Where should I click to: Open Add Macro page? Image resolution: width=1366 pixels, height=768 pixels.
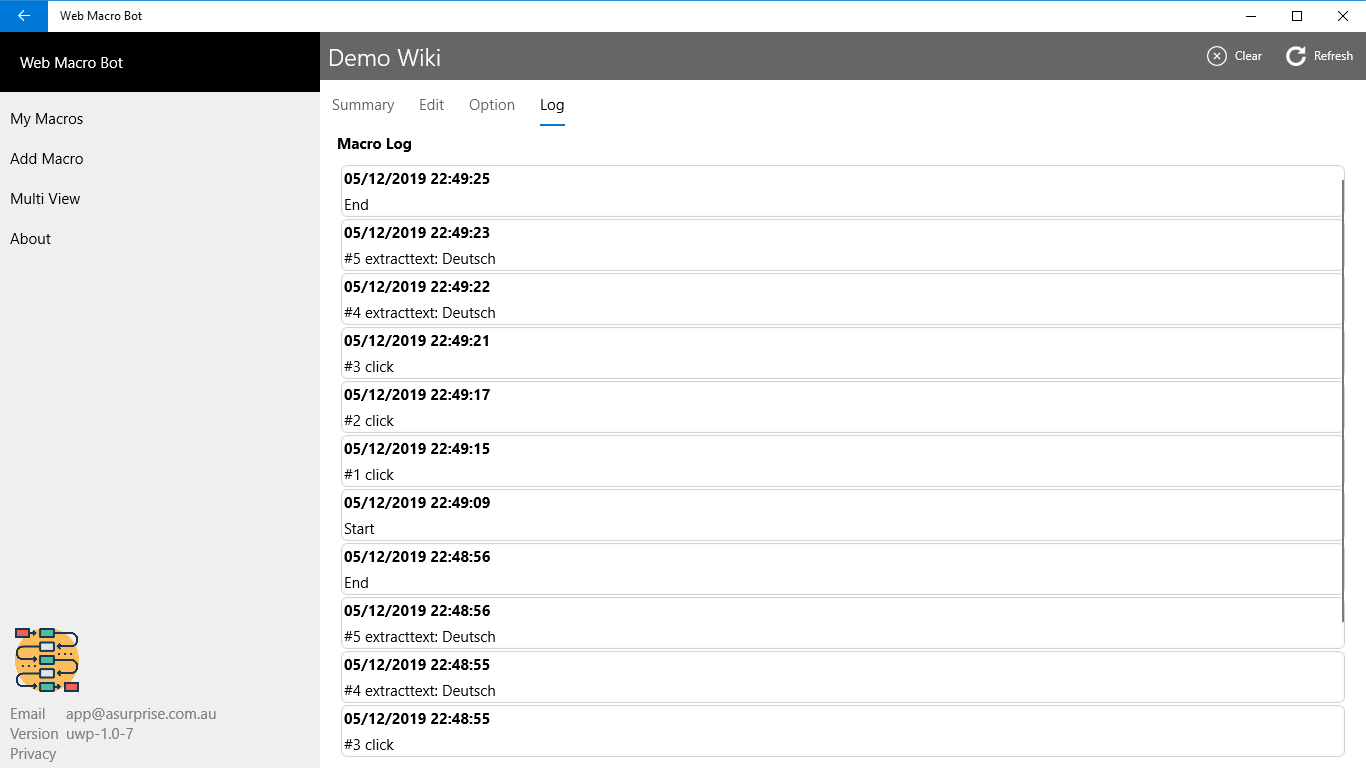[47, 159]
